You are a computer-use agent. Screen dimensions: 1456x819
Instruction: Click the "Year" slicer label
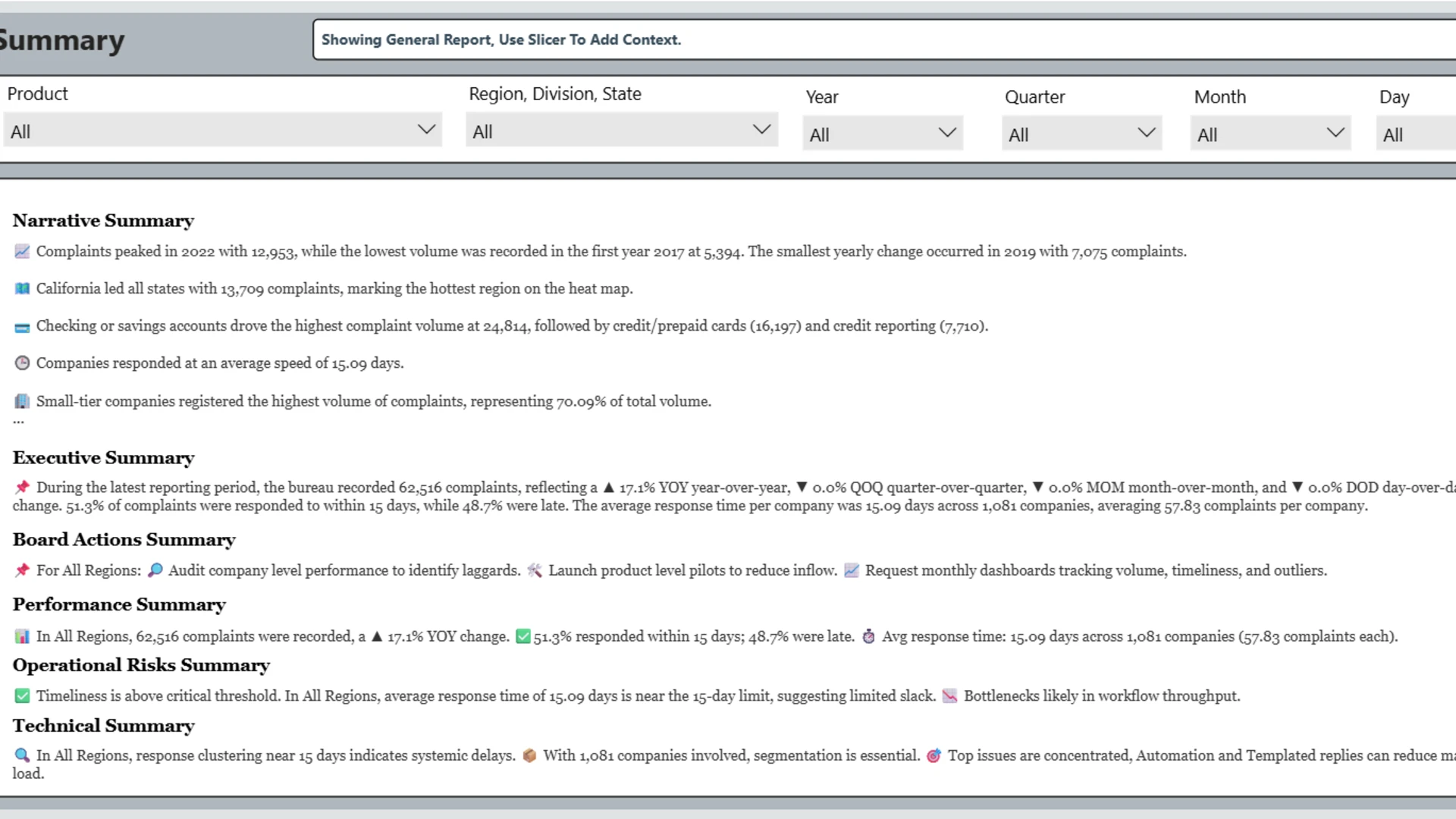tap(822, 97)
